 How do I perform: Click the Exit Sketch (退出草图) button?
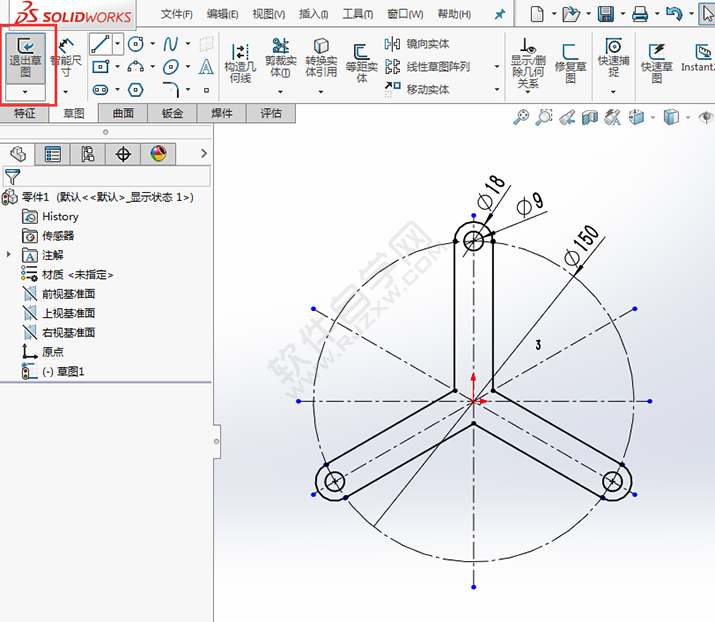(26, 58)
